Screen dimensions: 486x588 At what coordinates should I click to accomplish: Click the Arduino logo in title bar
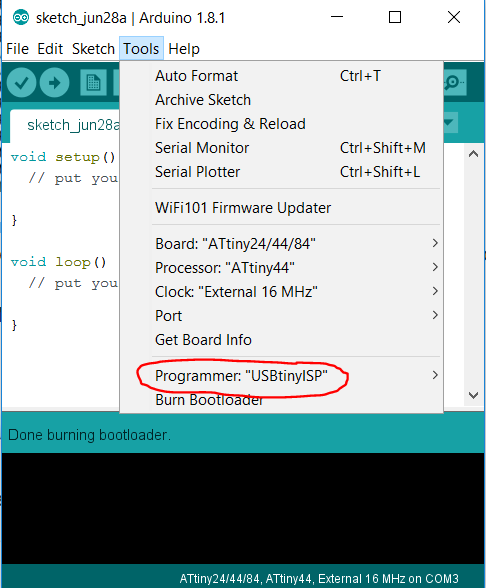pos(21,17)
